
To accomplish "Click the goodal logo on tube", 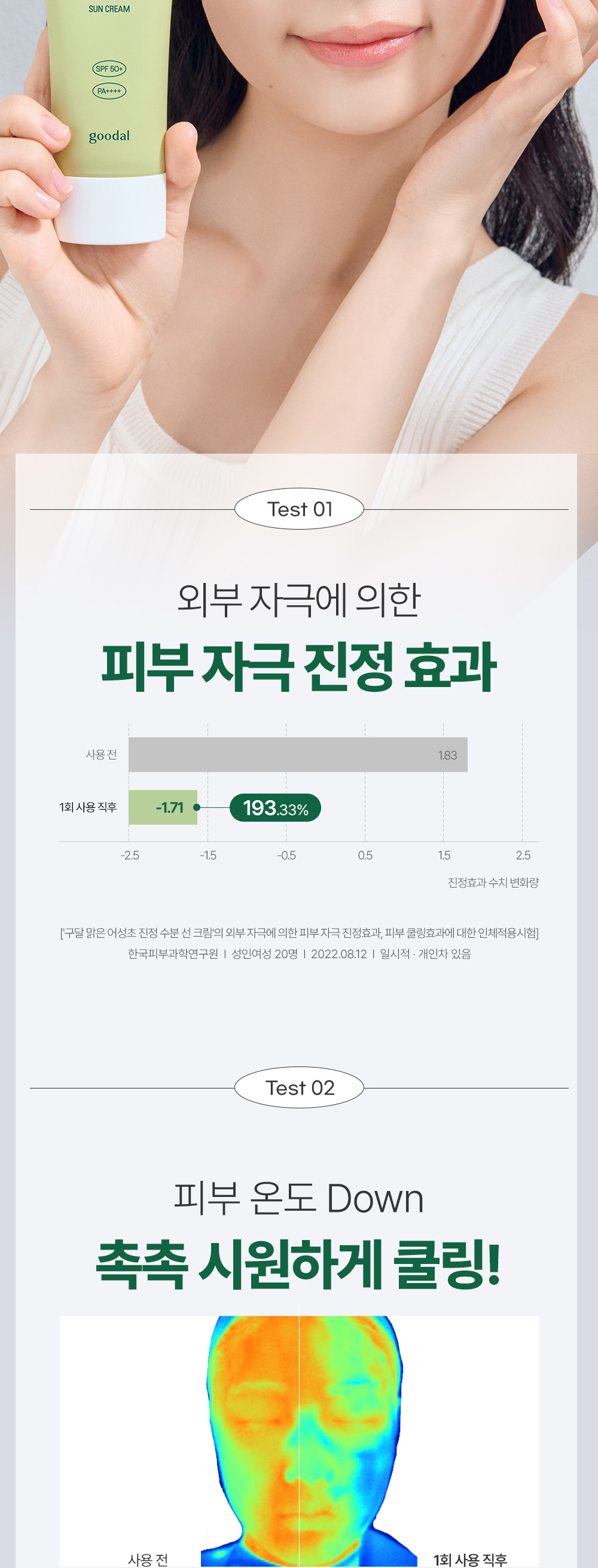I will point(109,136).
